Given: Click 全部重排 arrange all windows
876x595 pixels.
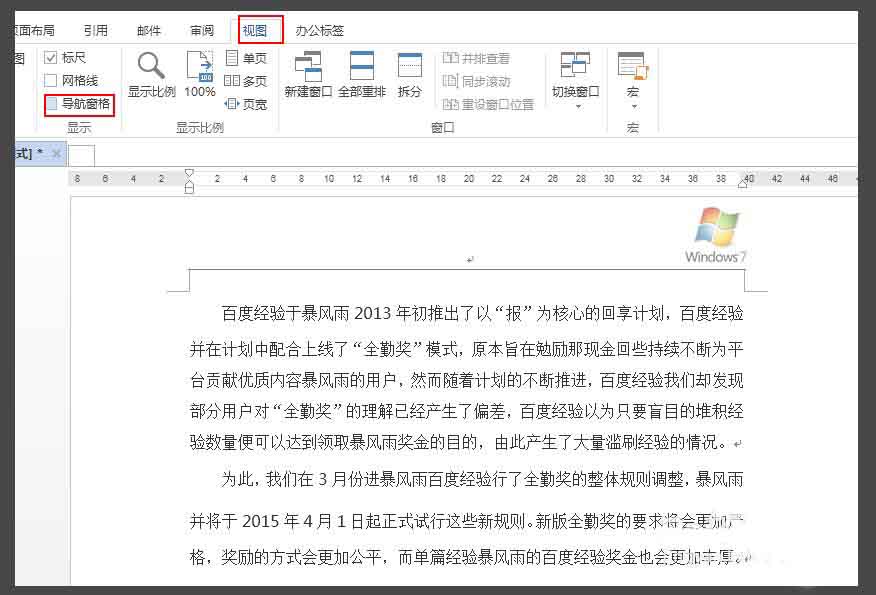Looking at the screenshot, I should 361,75.
